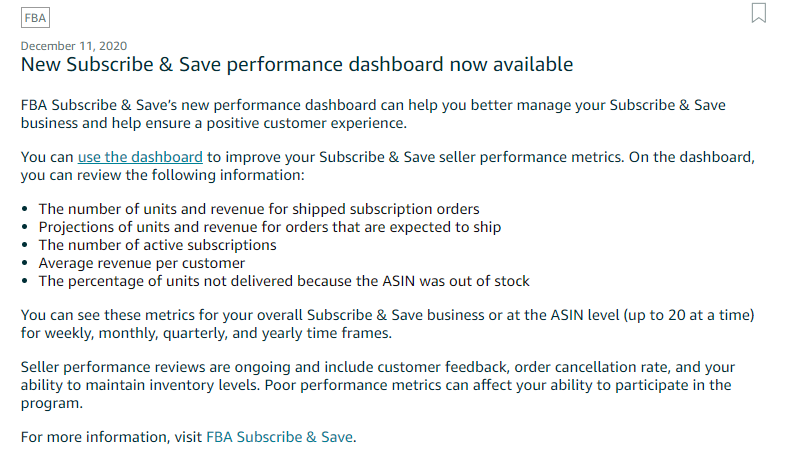The width and height of the screenshot is (812, 456).
Task: Click the FBA category tag
Action: click(35, 18)
